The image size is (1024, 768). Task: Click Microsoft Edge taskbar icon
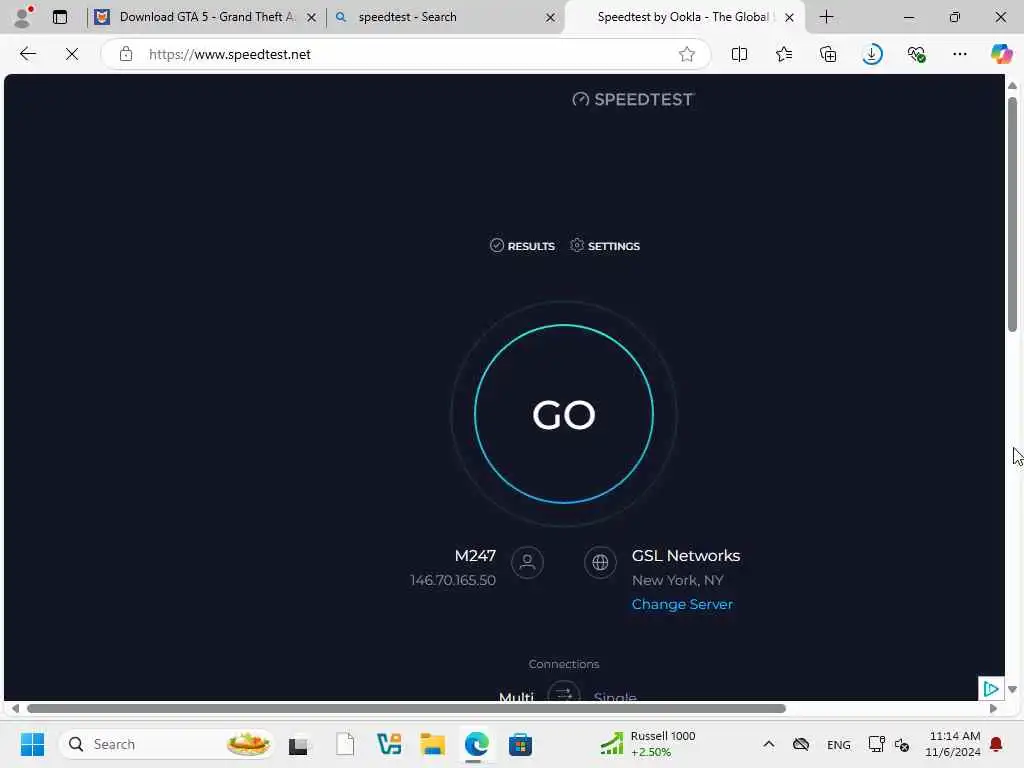tap(476, 744)
